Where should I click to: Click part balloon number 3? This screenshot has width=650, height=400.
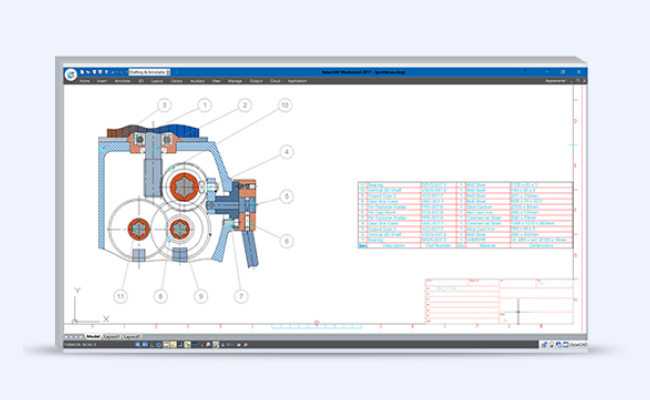(x=164, y=104)
